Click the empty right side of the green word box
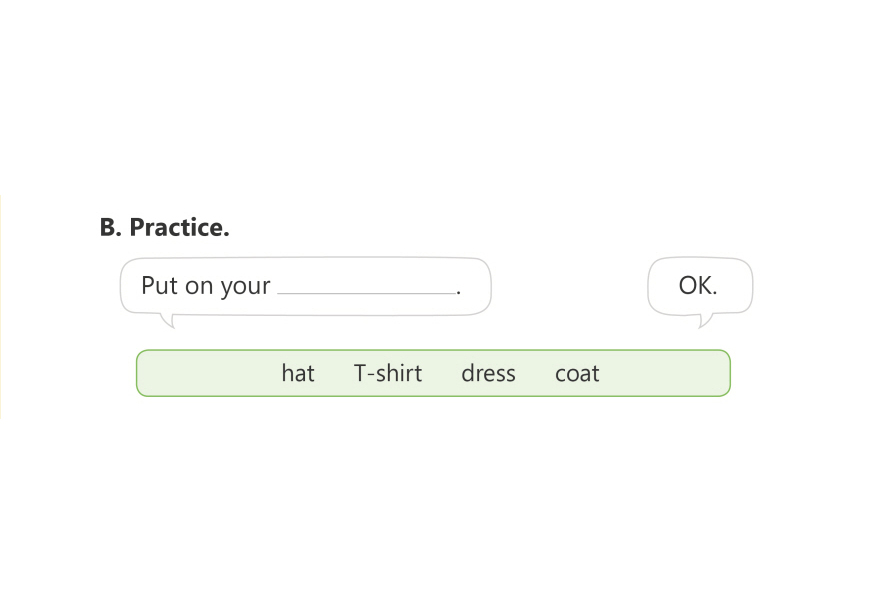The height and width of the screenshot is (612, 873). point(670,374)
